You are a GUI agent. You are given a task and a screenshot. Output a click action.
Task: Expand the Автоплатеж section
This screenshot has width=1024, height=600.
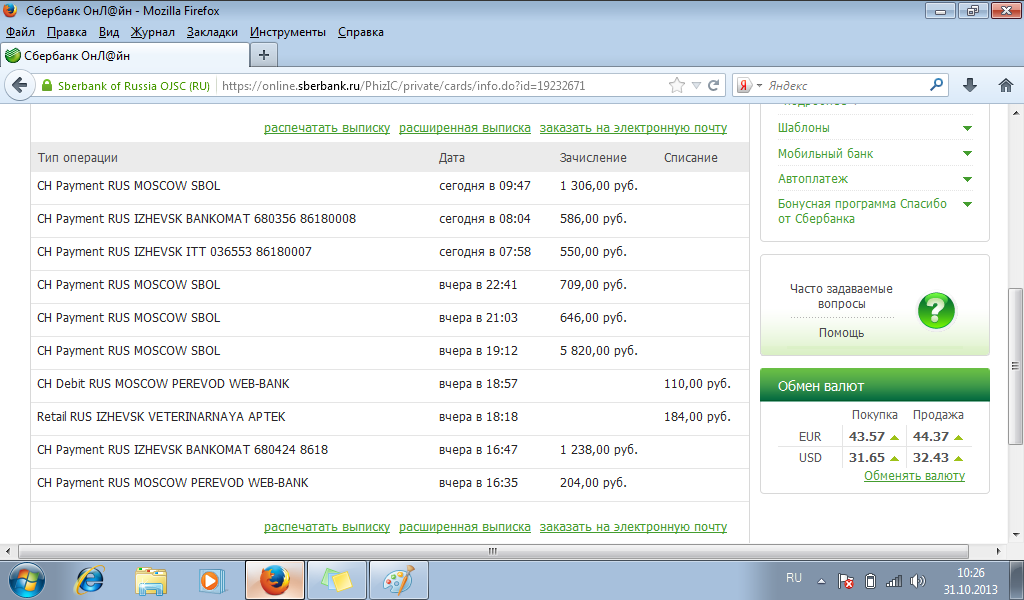click(x=968, y=180)
